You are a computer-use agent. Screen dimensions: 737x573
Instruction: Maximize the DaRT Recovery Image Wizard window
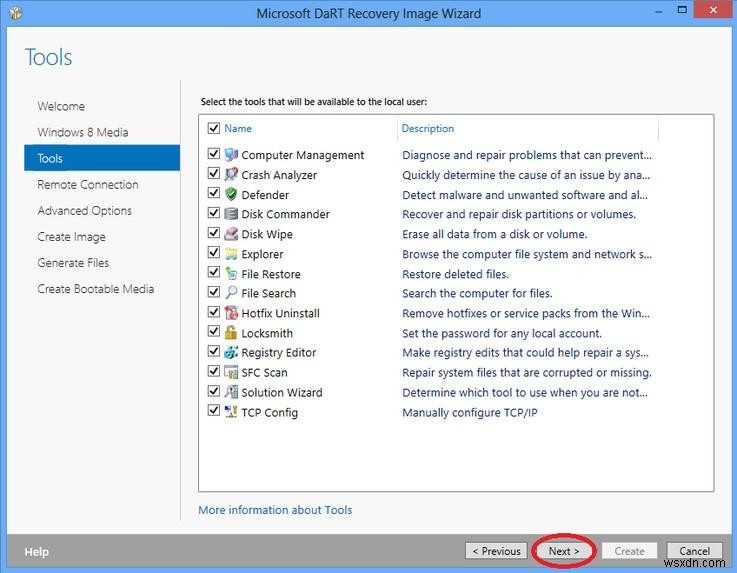click(x=682, y=9)
